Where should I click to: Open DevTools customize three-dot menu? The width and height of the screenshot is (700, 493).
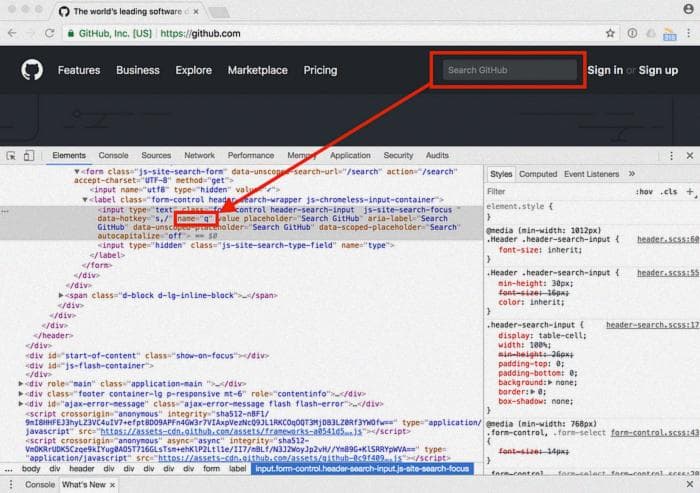point(671,155)
